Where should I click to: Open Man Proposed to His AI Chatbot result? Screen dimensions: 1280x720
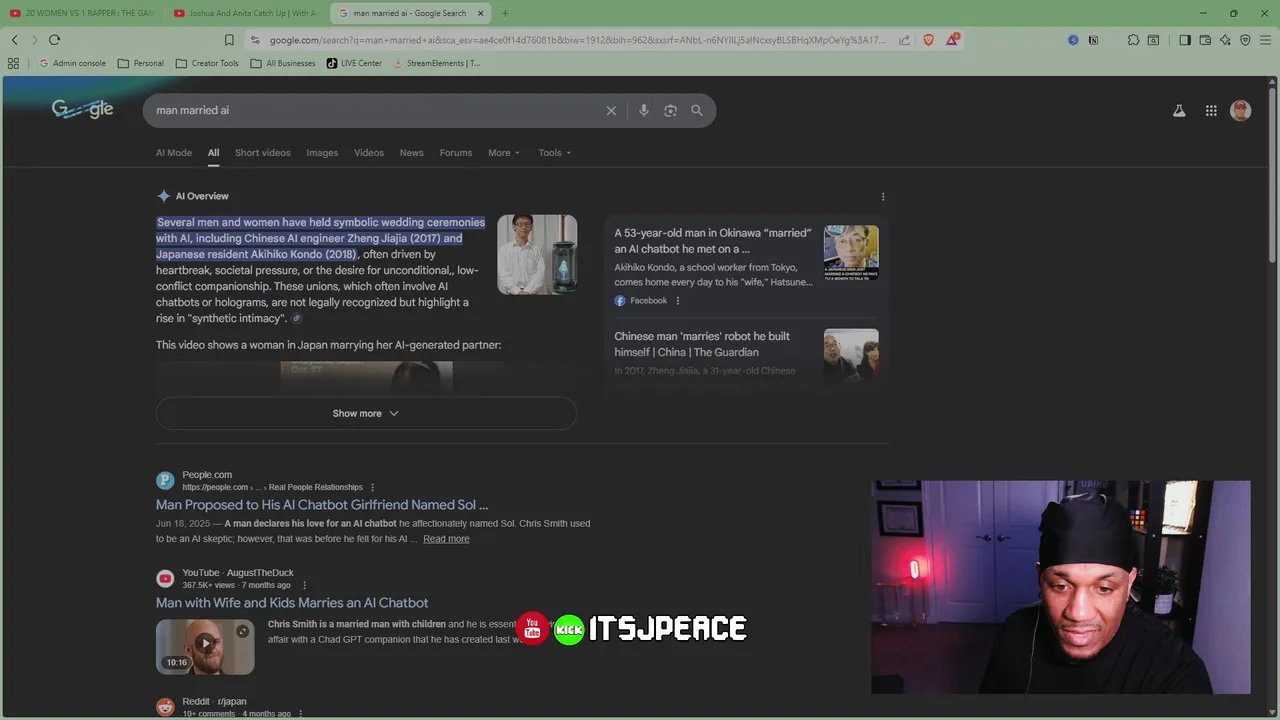click(322, 505)
